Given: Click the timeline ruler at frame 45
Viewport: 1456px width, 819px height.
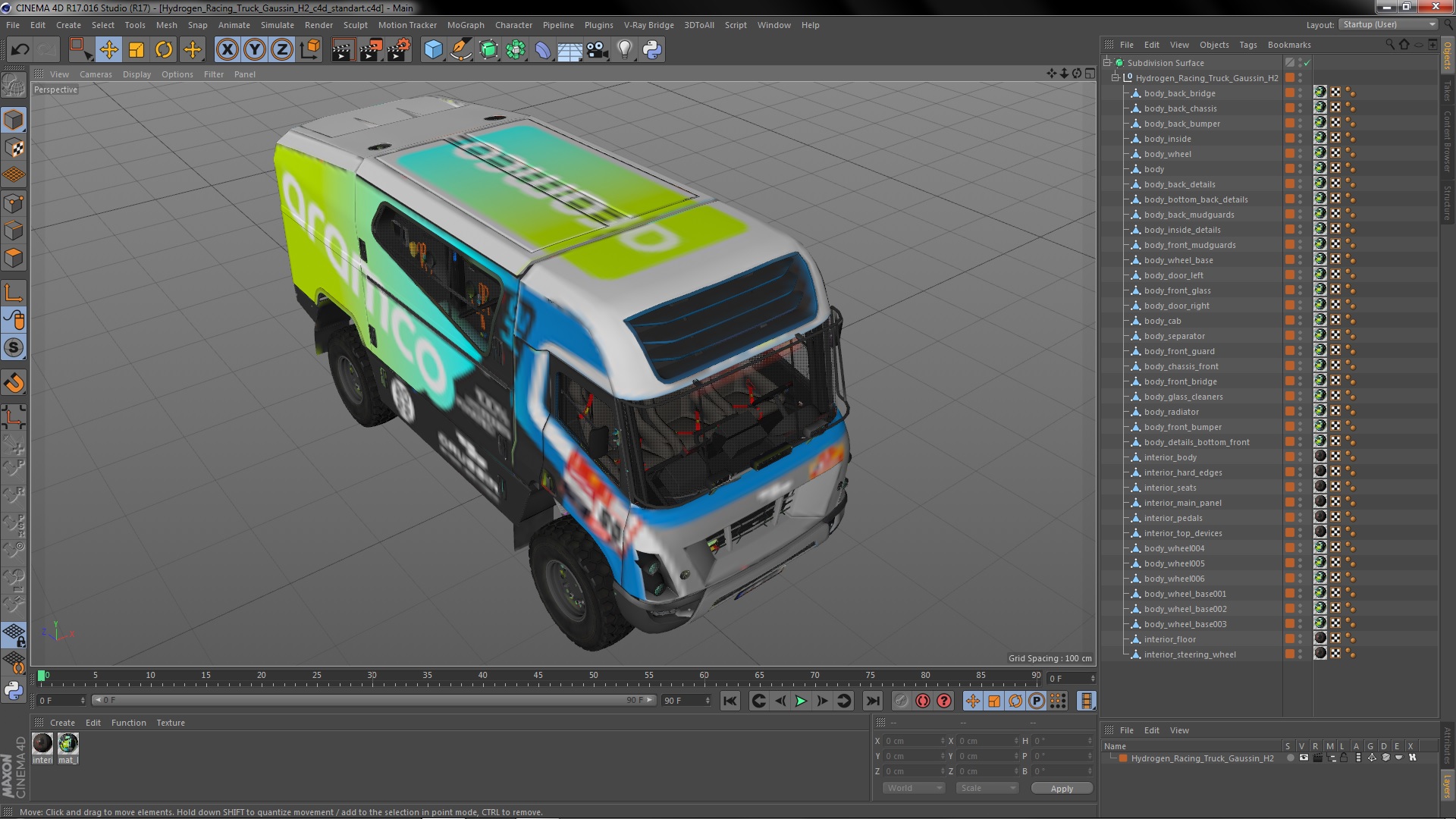Looking at the screenshot, I should coord(538,676).
